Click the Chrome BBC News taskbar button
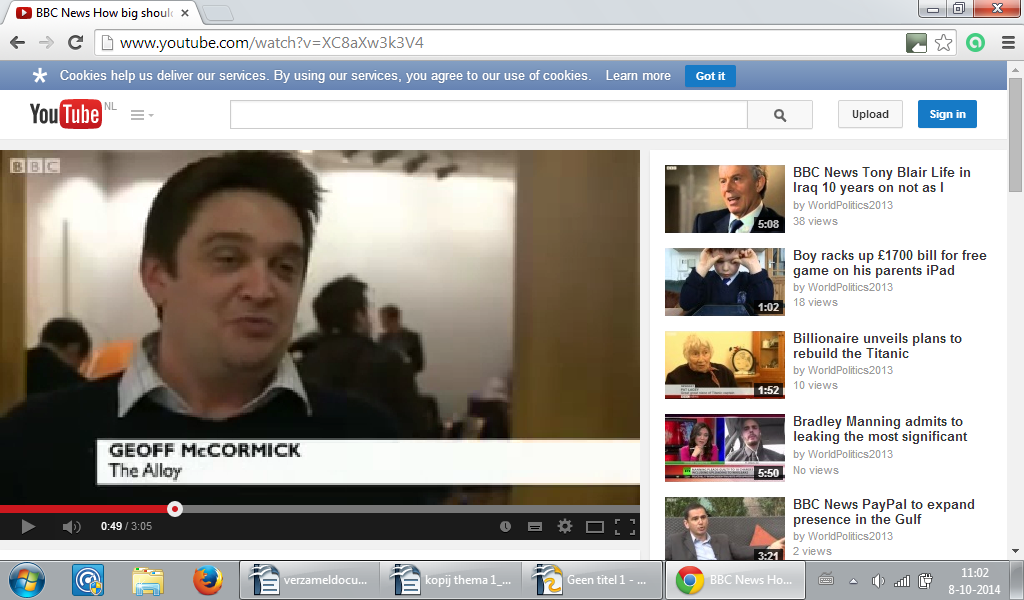1024x600 pixels. 736,580
